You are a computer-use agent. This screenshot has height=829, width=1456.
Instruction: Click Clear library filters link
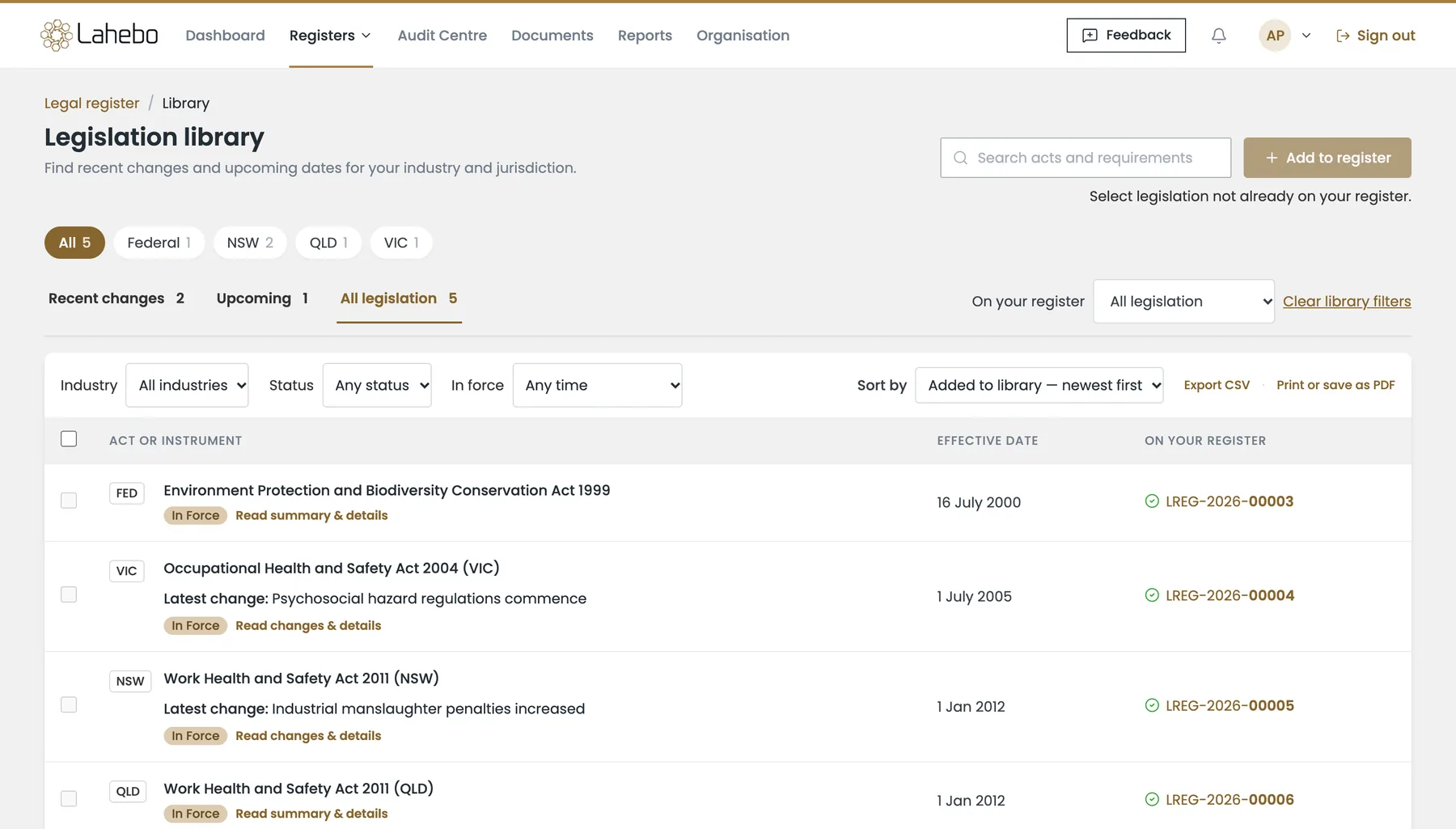point(1347,302)
